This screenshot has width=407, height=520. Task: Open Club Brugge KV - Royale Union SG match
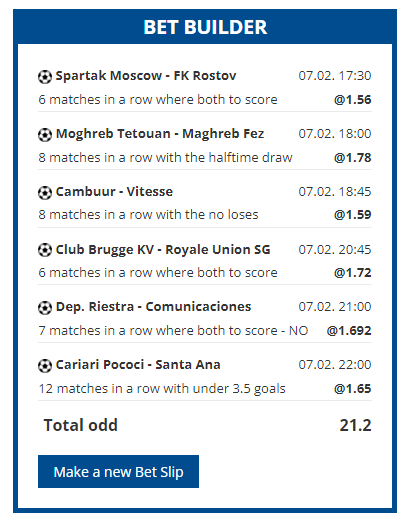[x=163, y=250]
